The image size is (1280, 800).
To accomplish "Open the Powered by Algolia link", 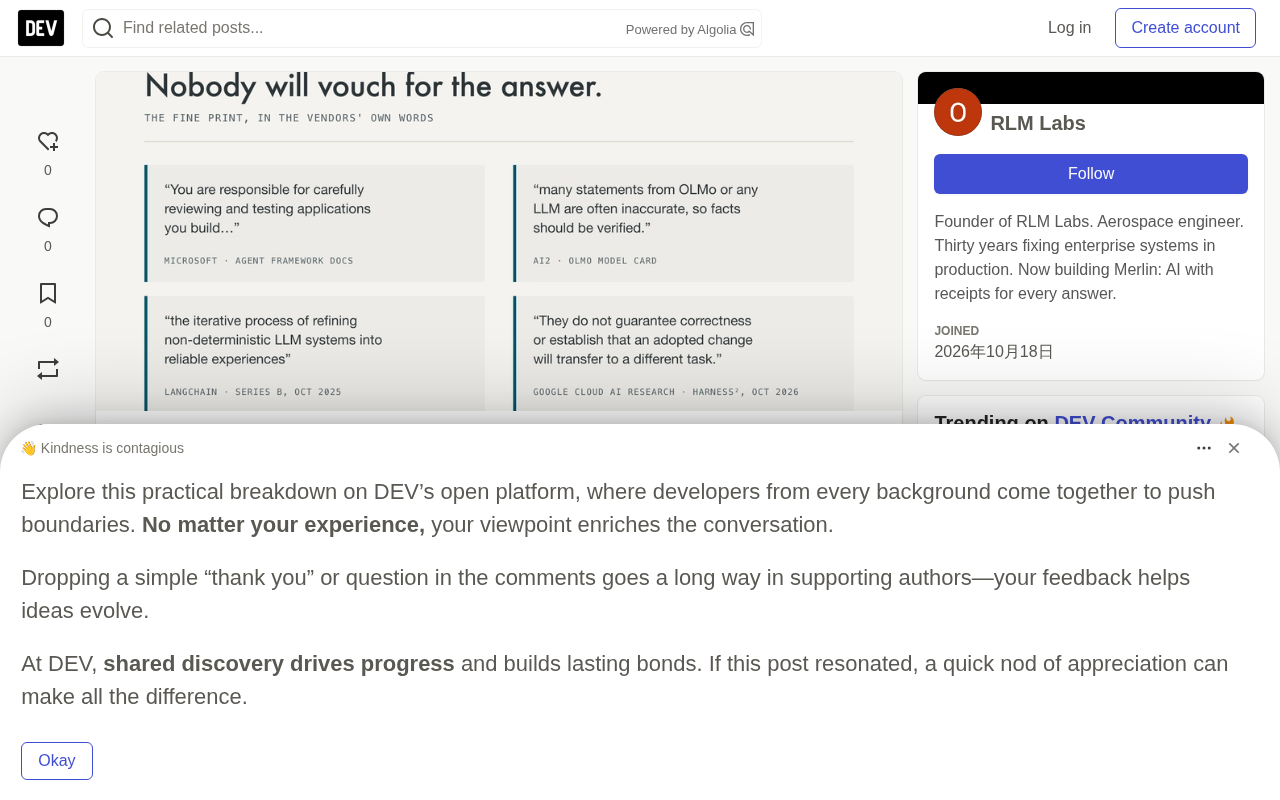I will 690,29.
